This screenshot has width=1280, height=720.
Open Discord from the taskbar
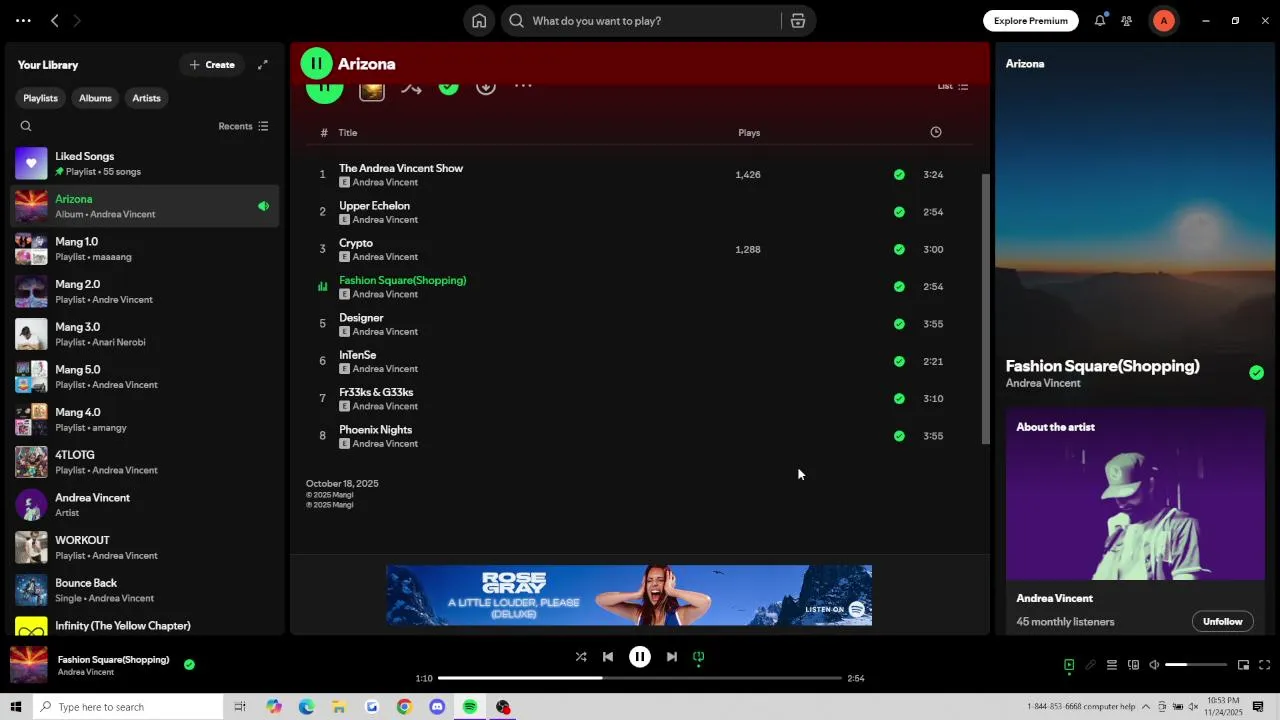tap(437, 707)
